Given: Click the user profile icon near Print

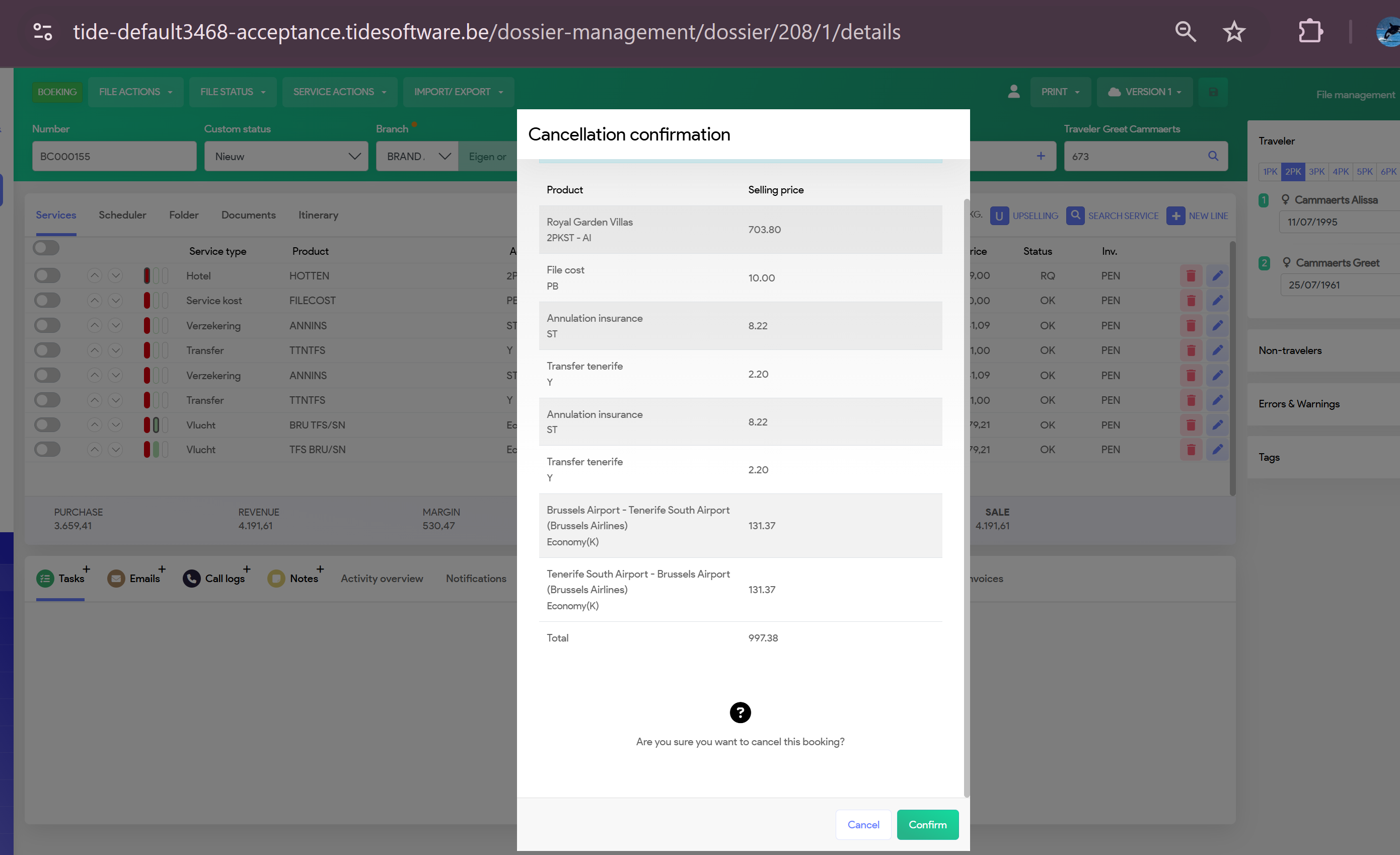Looking at the screenshot, I should pyautogui.click(x=1013, y=92).
